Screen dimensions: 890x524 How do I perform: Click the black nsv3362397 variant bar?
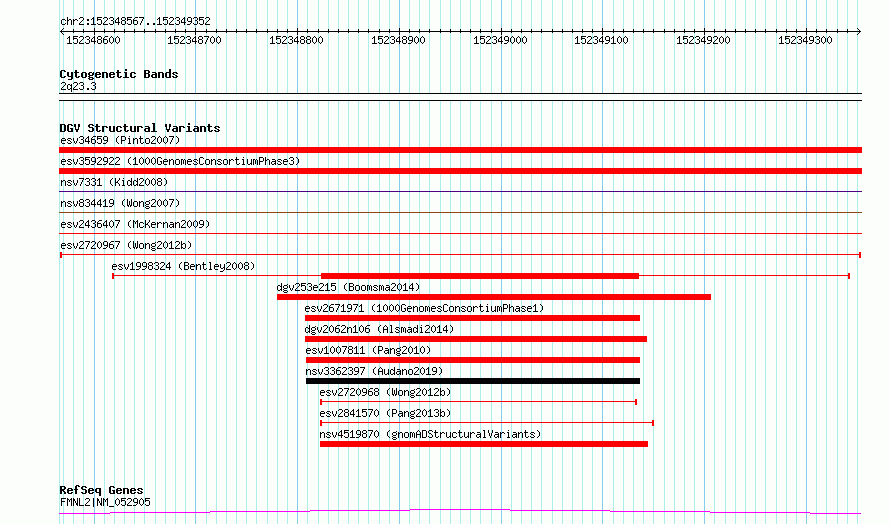(473, 381)
